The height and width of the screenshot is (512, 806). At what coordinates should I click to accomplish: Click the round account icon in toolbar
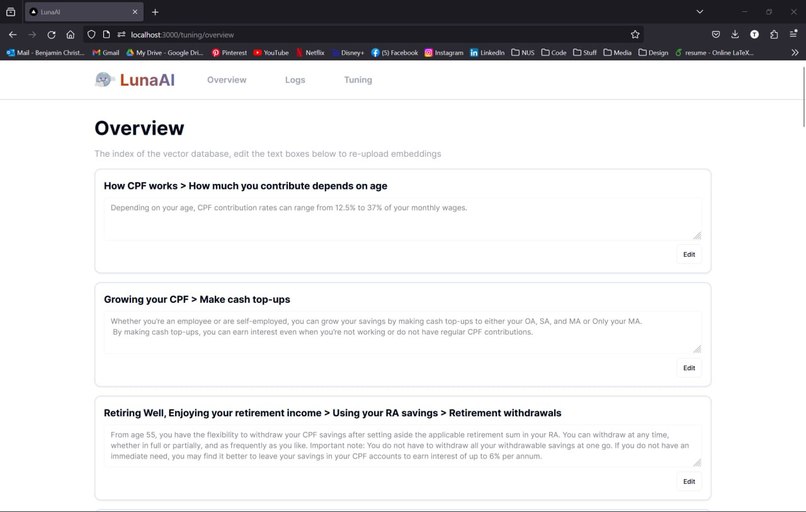pos(754,34)
